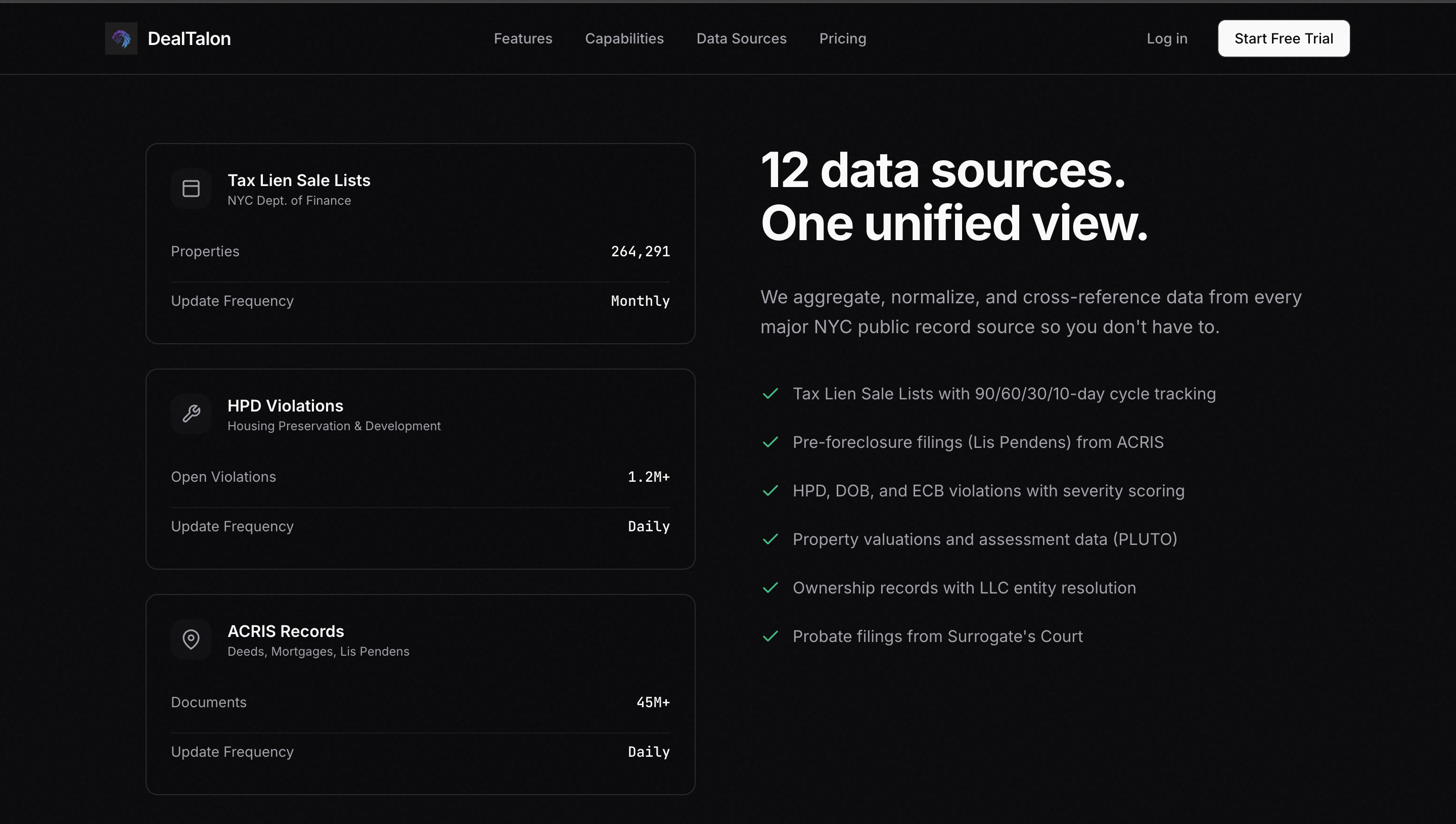The height and width of the screenshot is (824, 1456).
Task: Click checkmark beside Probate filings bullet
Action: (770, 636)
